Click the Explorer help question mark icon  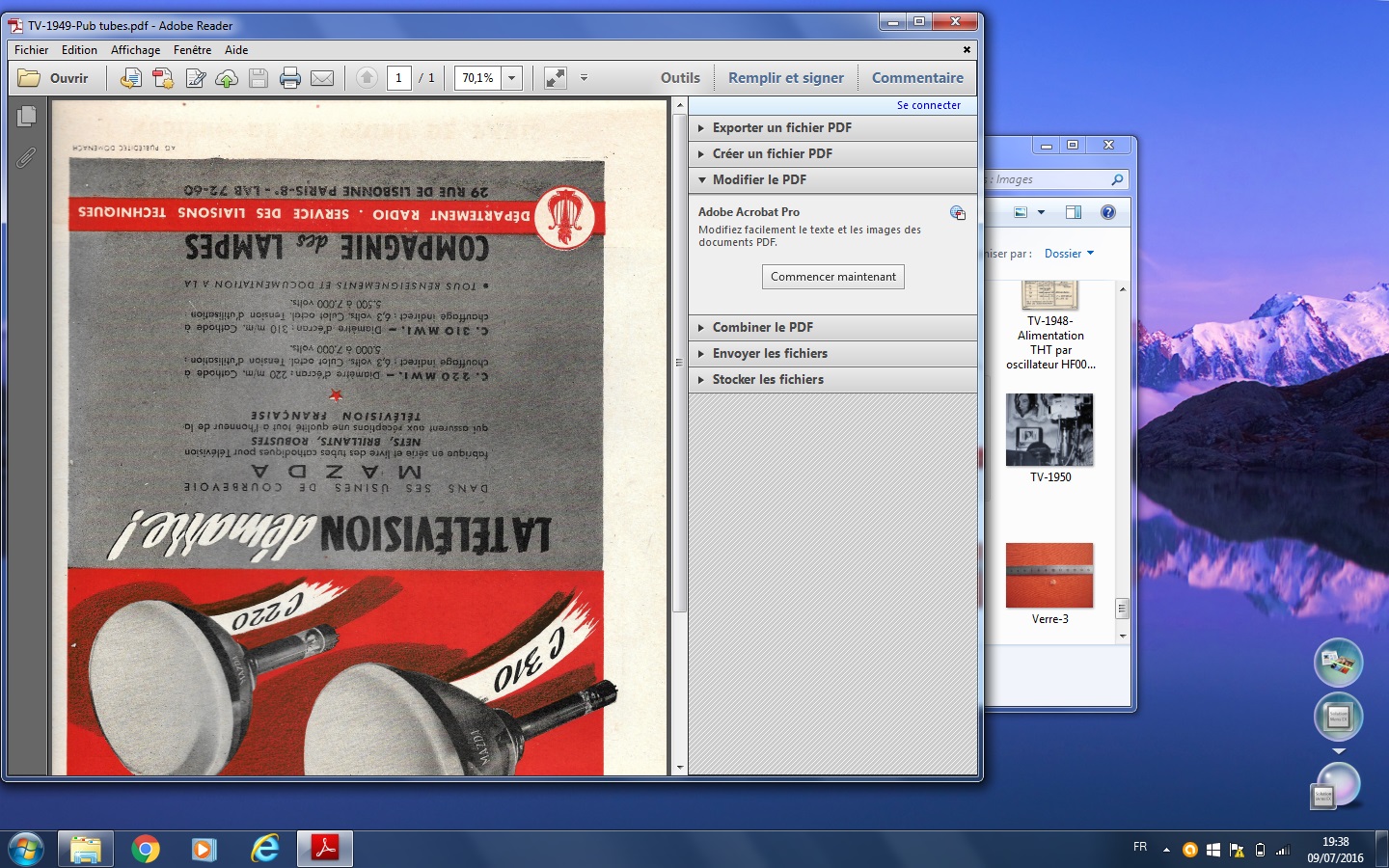[1108, 212]
